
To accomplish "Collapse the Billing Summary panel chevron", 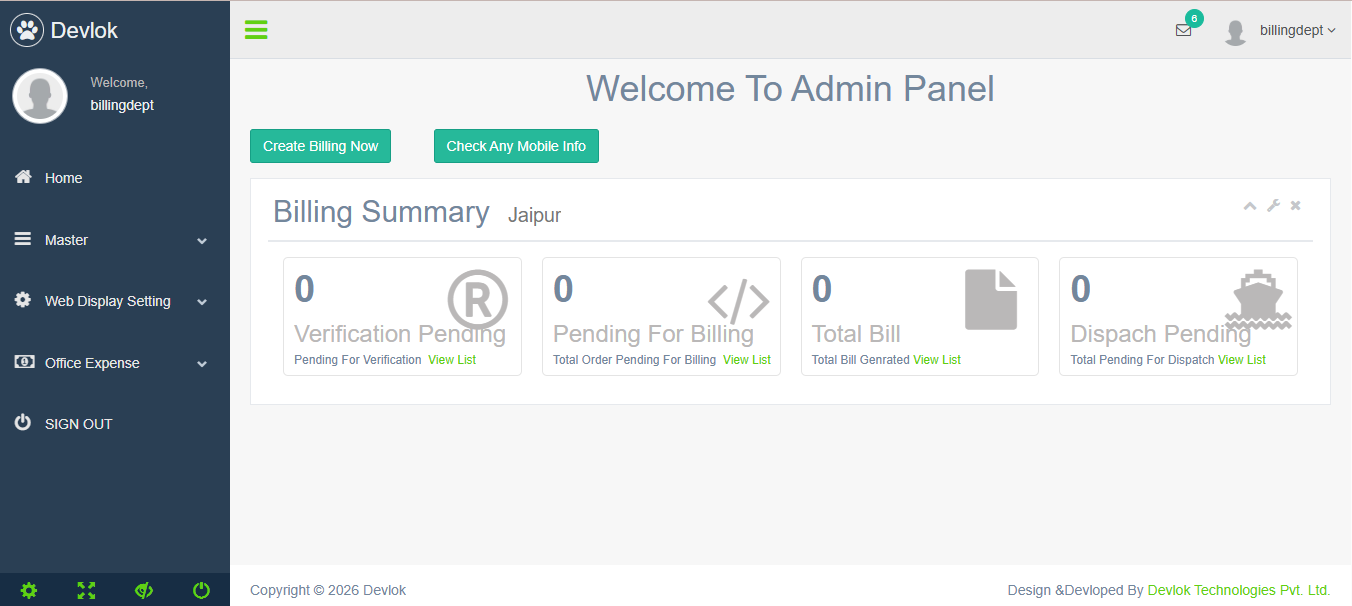I will point(1250,205).
